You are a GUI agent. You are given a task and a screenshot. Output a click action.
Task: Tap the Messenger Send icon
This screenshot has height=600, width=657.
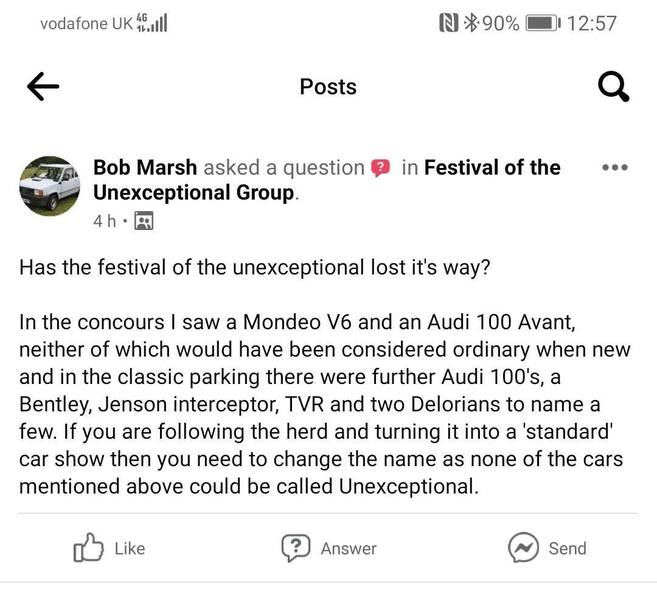pos(523,547)
